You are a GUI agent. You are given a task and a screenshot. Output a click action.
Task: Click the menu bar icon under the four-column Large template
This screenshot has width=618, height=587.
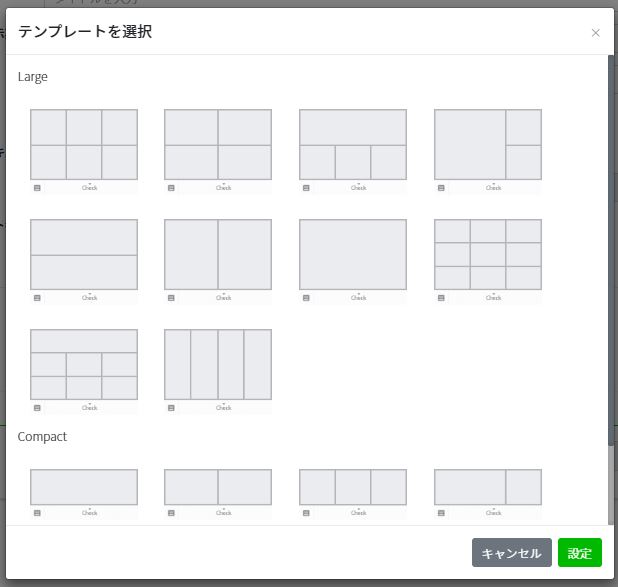[x=171, y=408]
